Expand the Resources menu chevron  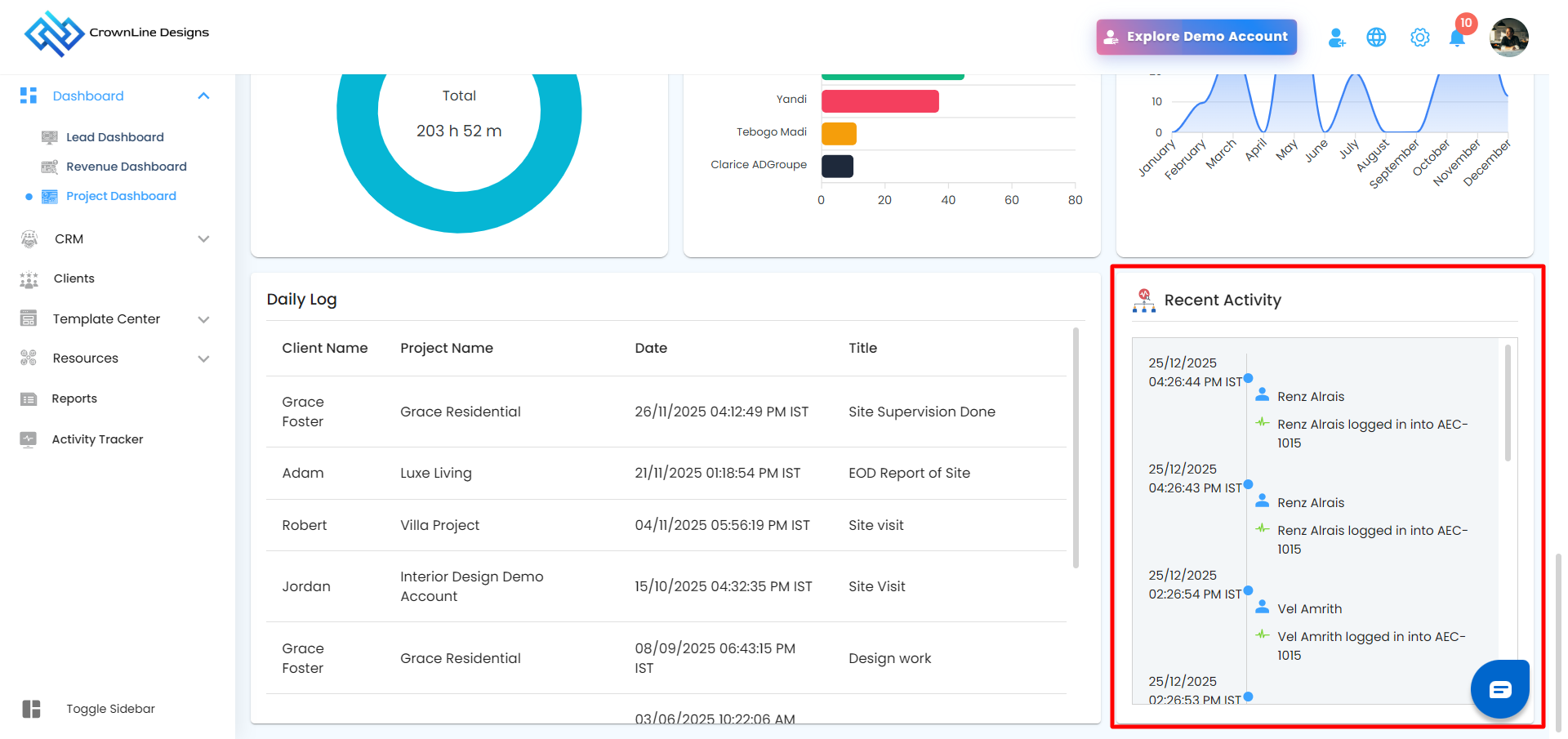pyautogui.click(x=203, y=358)
